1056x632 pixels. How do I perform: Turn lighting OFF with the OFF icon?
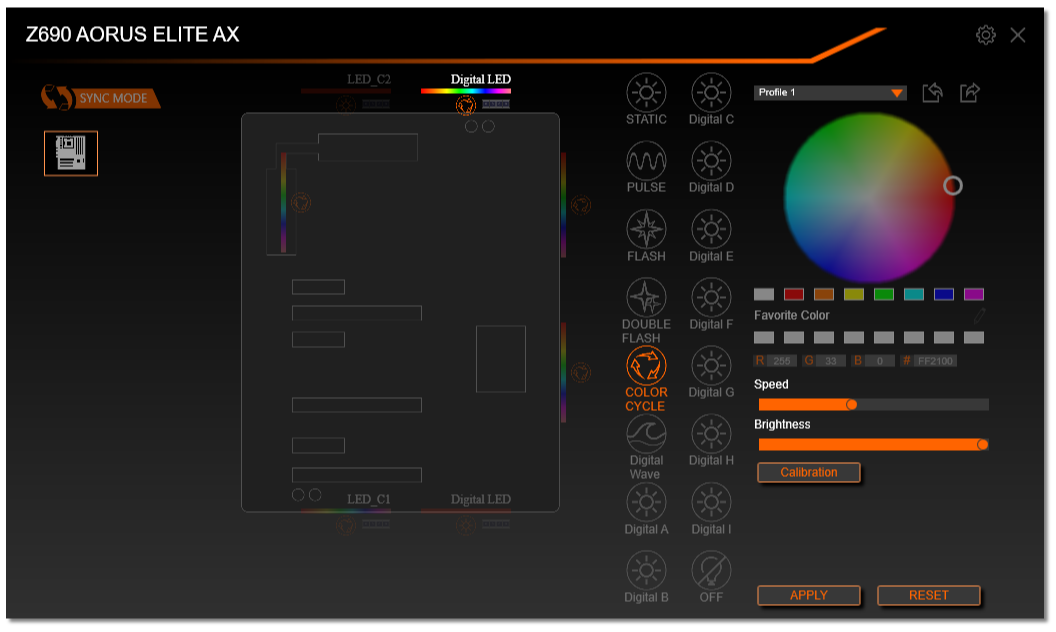[x=711, y=571]
